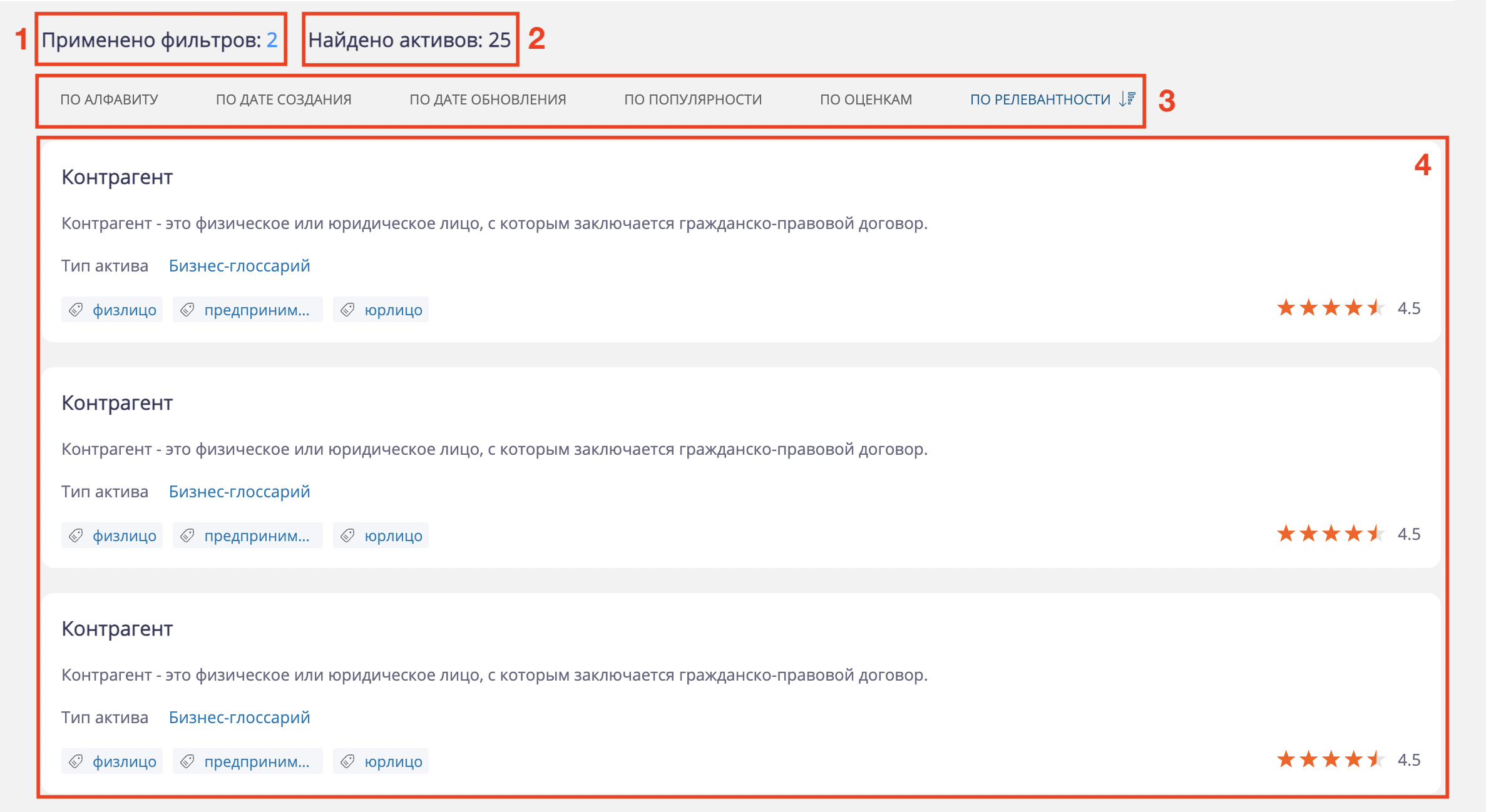
Task: Open the first Контрагент card title
Action: pos(117,177)
